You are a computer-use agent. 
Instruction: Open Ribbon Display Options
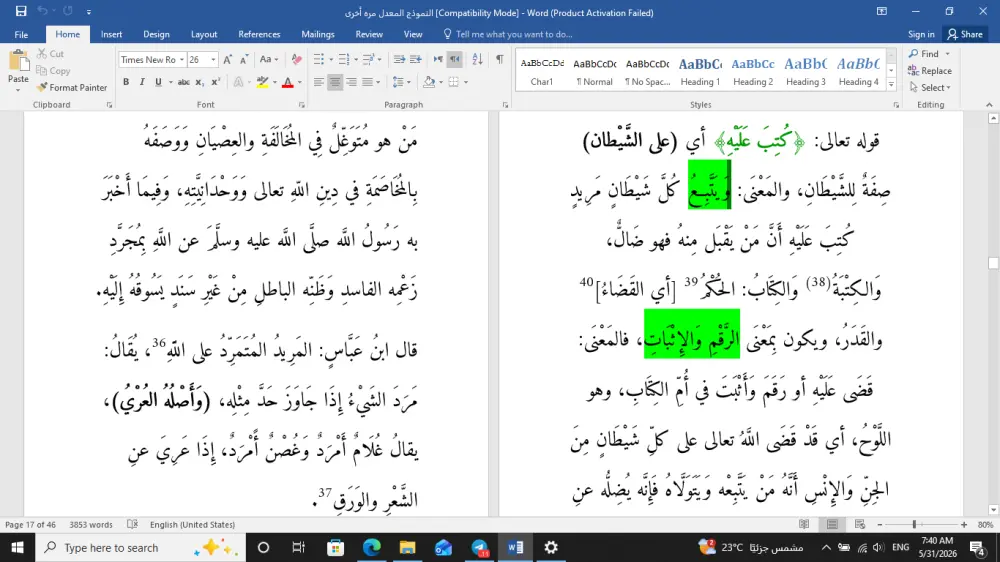tap(882, 11)
